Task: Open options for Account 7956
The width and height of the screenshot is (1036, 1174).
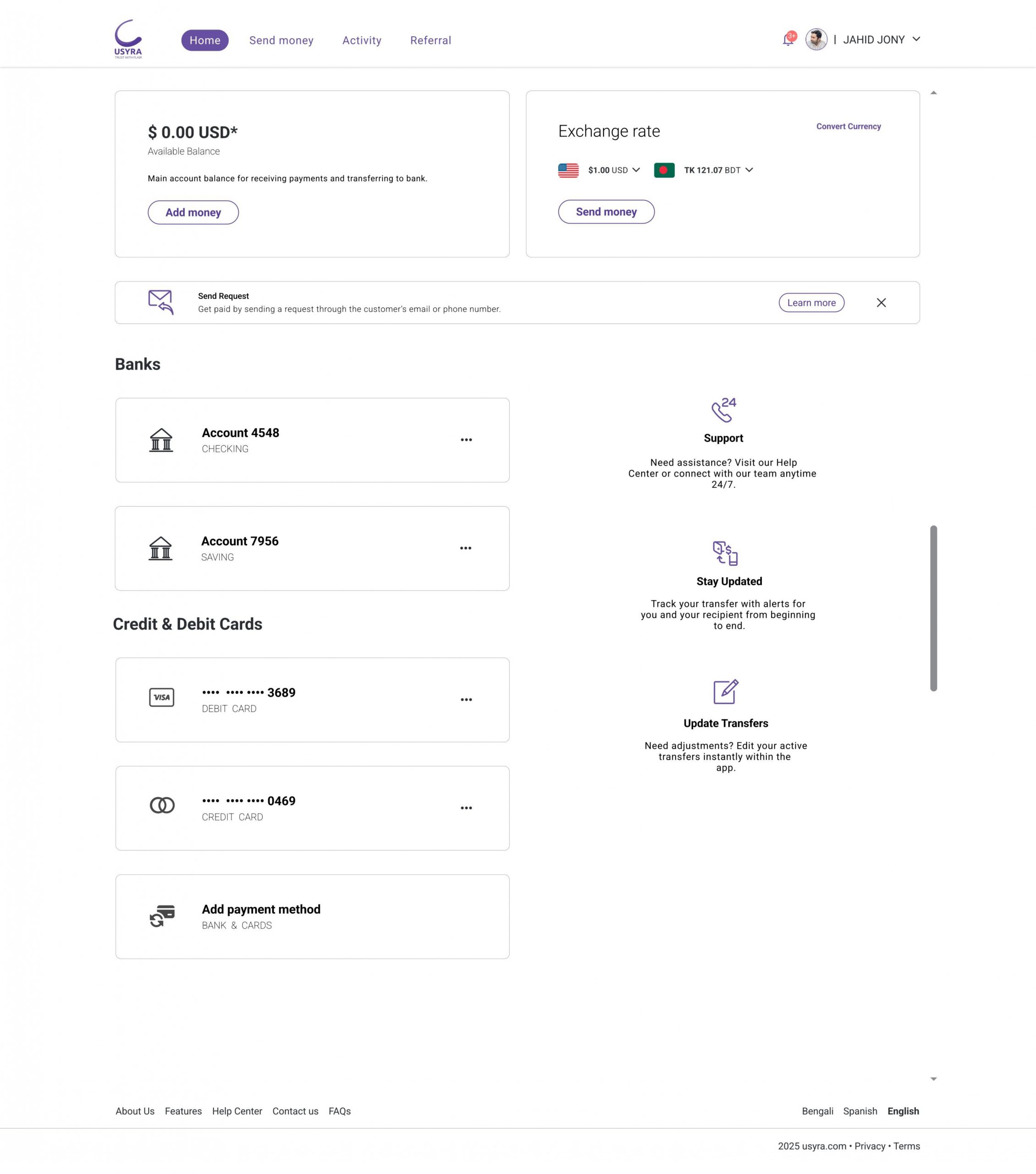Action: (466, 548)
